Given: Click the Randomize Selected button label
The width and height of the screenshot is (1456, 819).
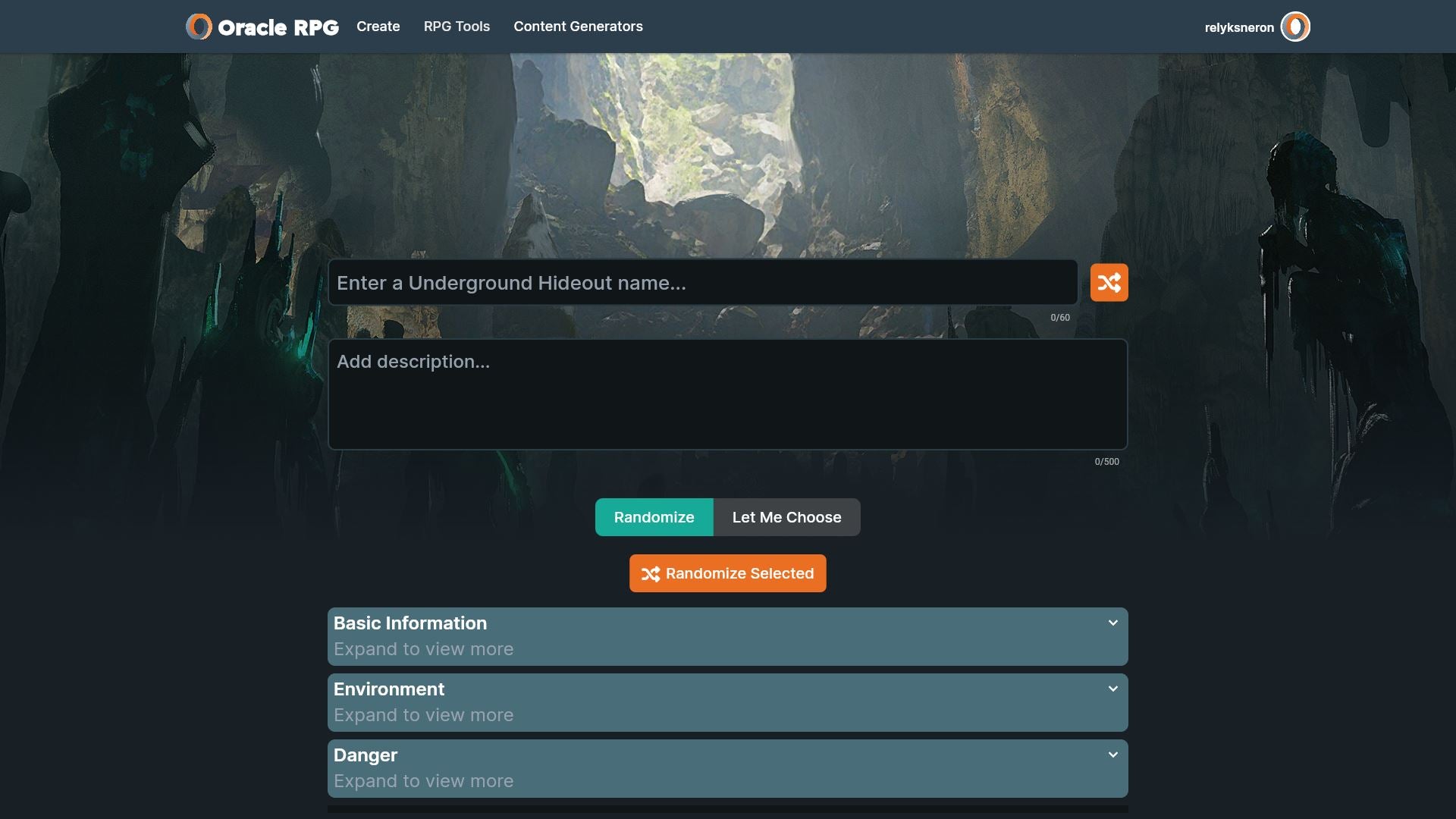Looking at the screenshot, I should pos(739,574).
